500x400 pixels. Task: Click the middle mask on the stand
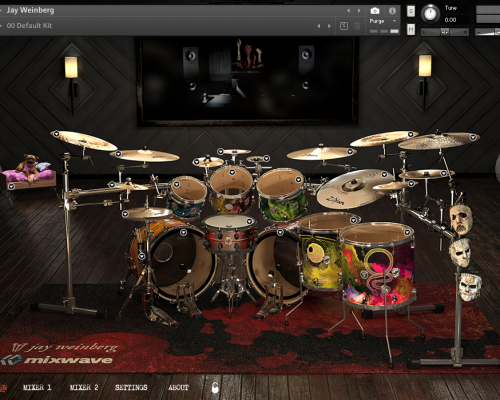pyautogui.click(x=460, y=252)
